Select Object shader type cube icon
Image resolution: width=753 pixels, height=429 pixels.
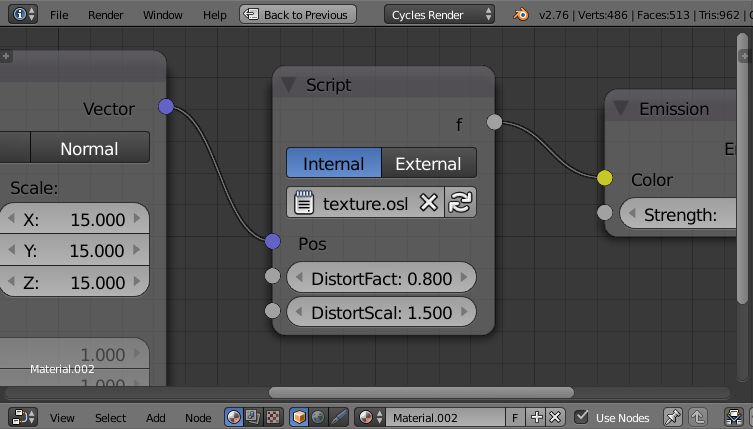pos(299,417)
